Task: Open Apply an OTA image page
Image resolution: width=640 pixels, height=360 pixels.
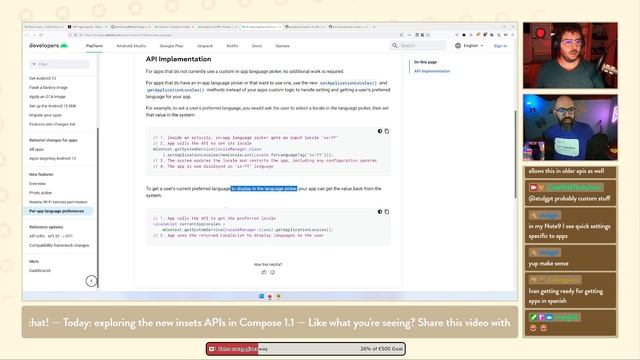Action: [47, 97]
